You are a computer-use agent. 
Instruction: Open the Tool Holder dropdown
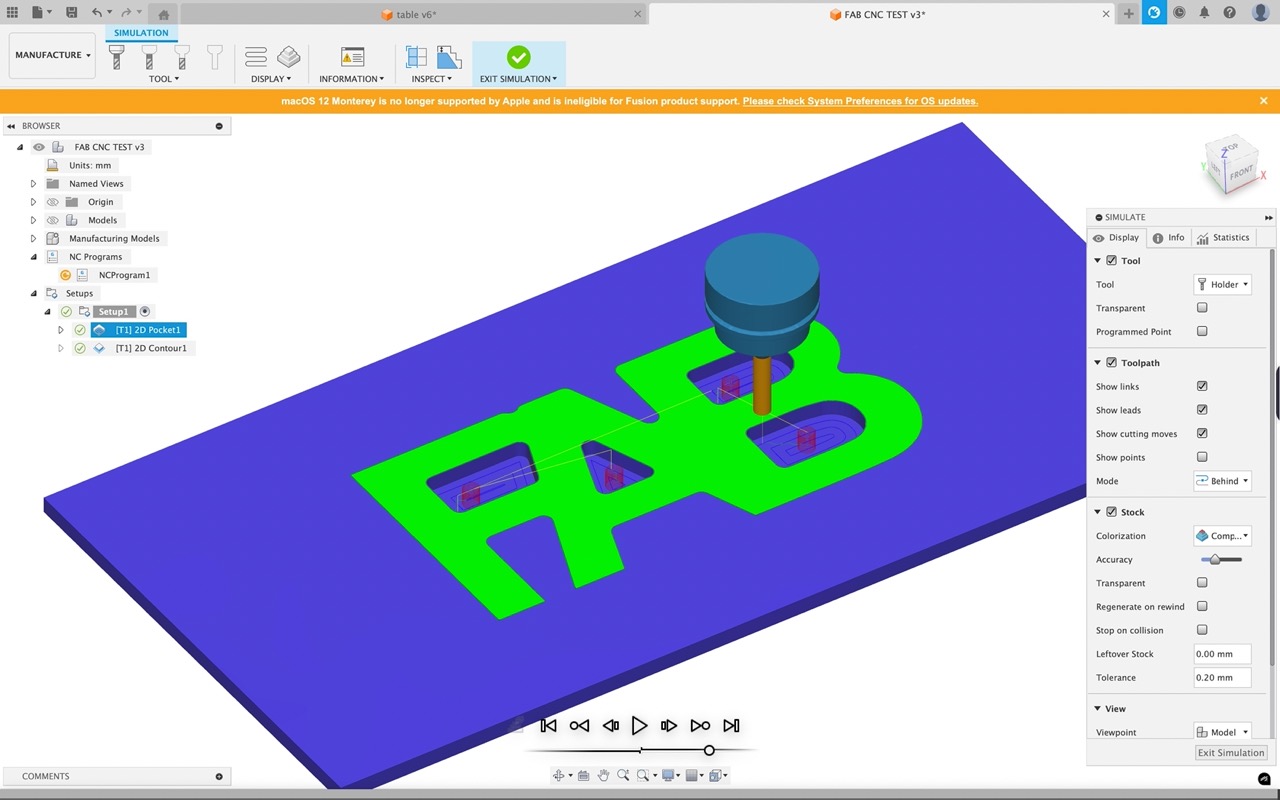coord(1222,285)
